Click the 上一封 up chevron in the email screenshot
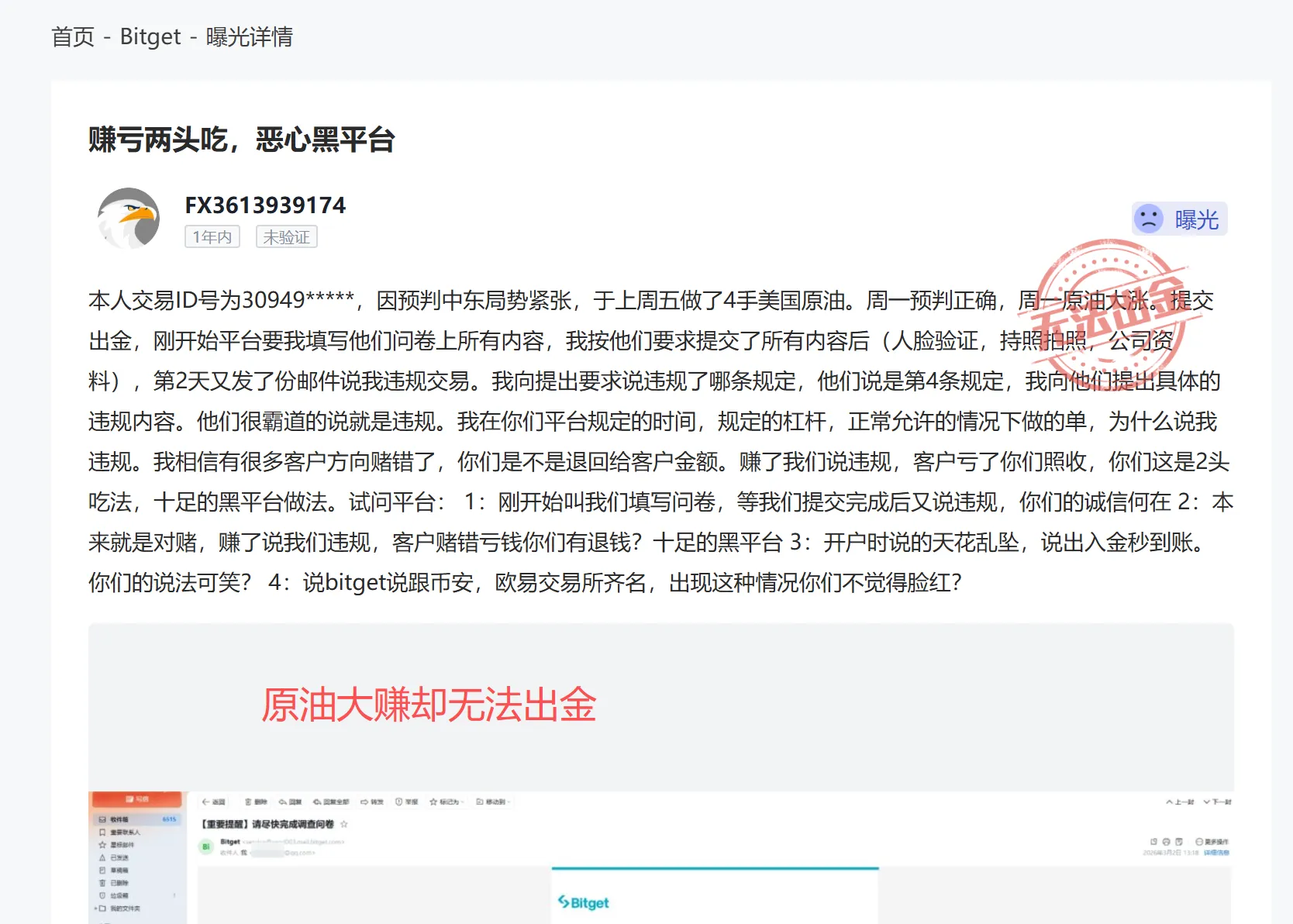Screen dimensions: 1293x924 tap(1169, 802)
